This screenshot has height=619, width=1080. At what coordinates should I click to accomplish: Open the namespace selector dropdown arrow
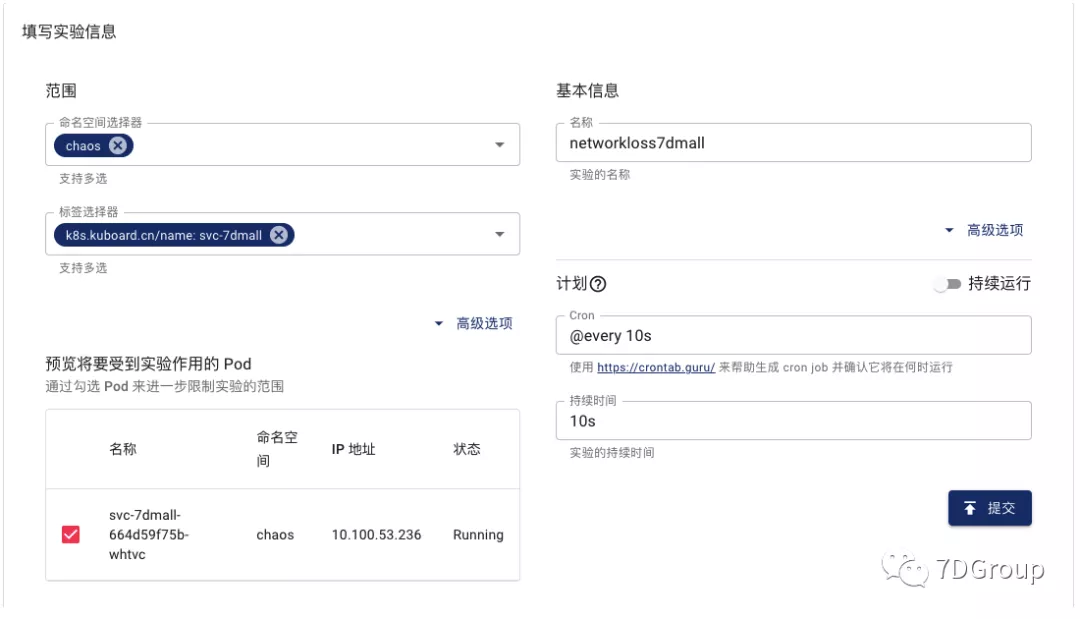coord(499,145)
